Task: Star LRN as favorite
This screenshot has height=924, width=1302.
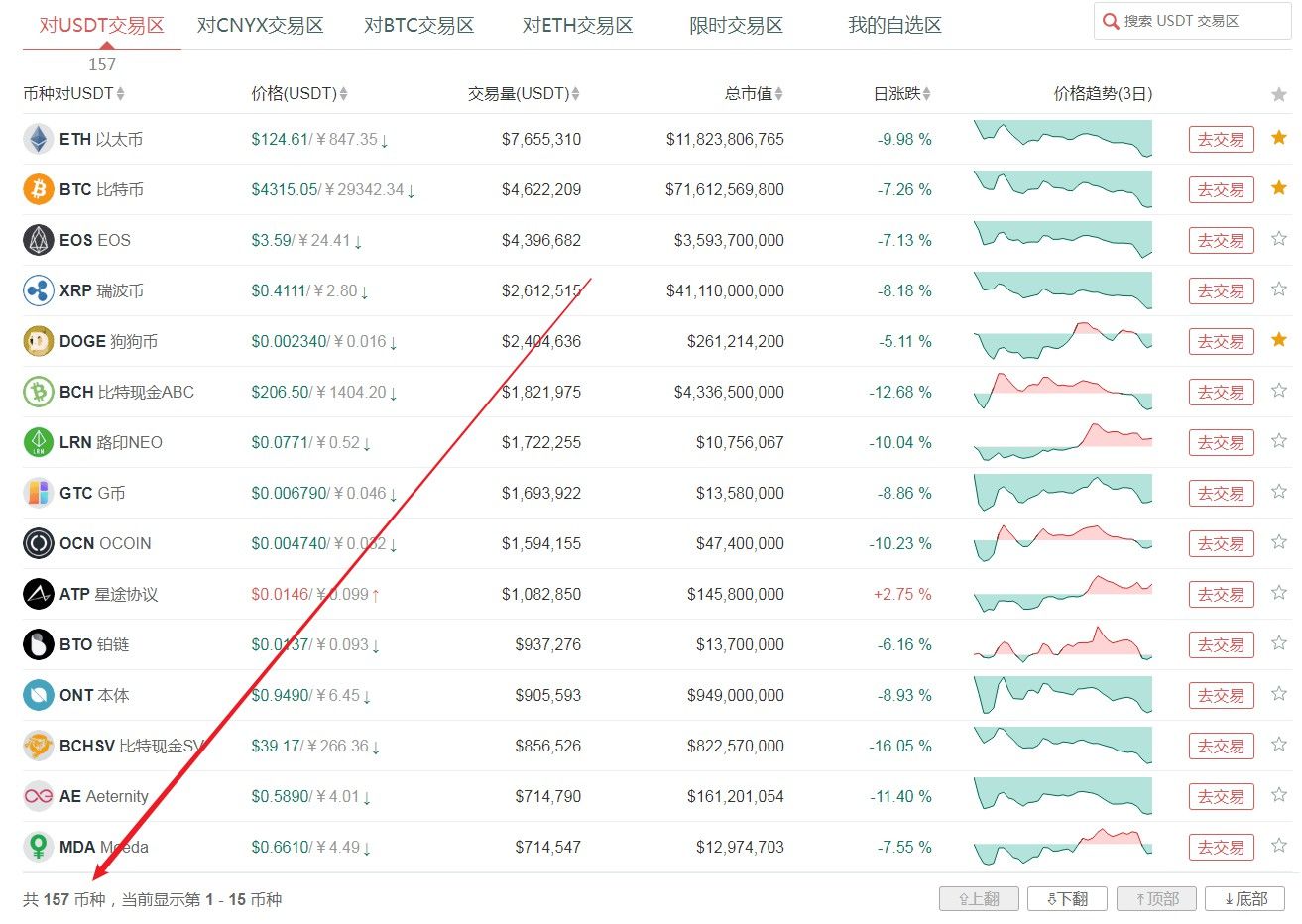Action: coord(1279,441)
